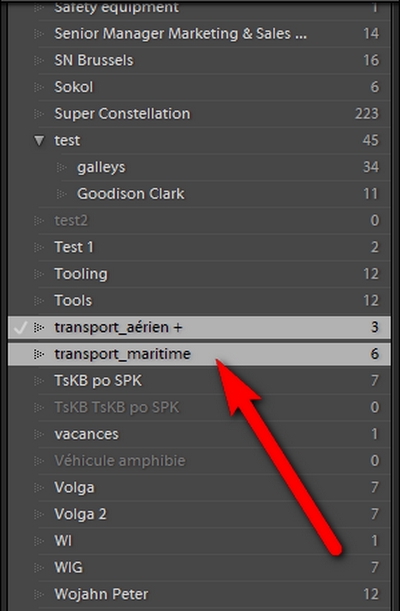The width and height of the screenshot is (400, 611).
Task: Click the dotted arrow icon beside vacances
Action: click(x=39, y=434)
